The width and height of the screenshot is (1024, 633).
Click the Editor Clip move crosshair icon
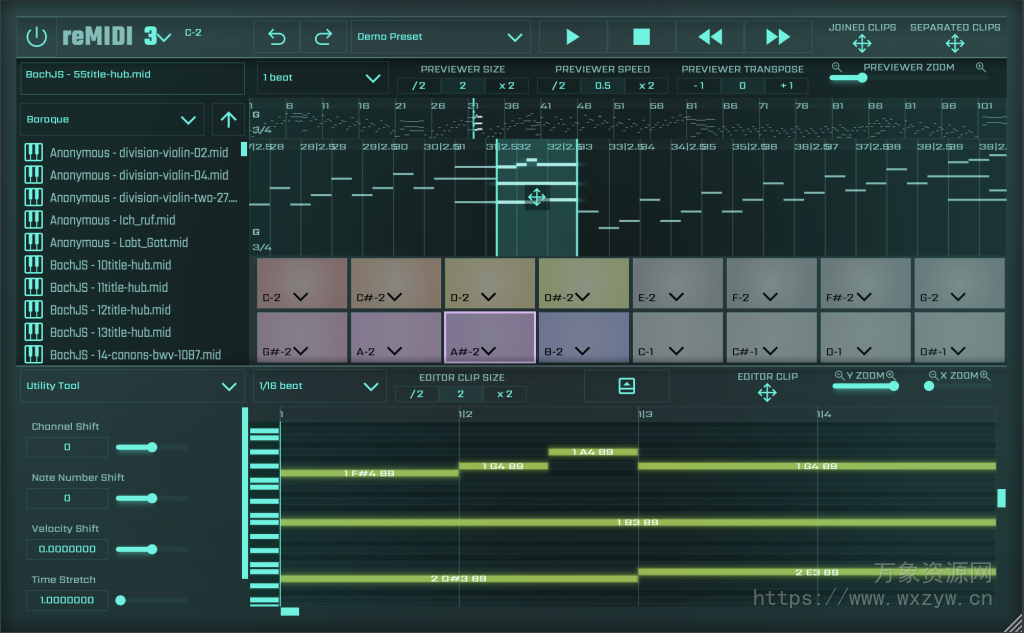tap(766, 393)
